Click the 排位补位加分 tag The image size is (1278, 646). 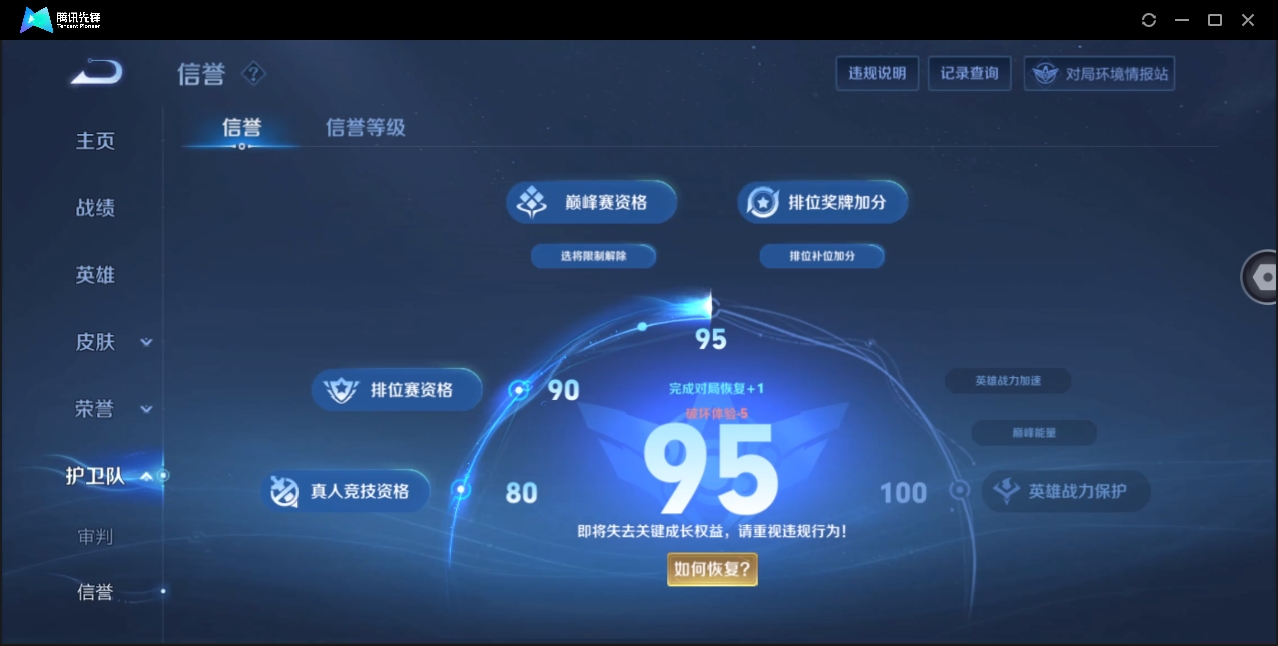pos(822,256)
